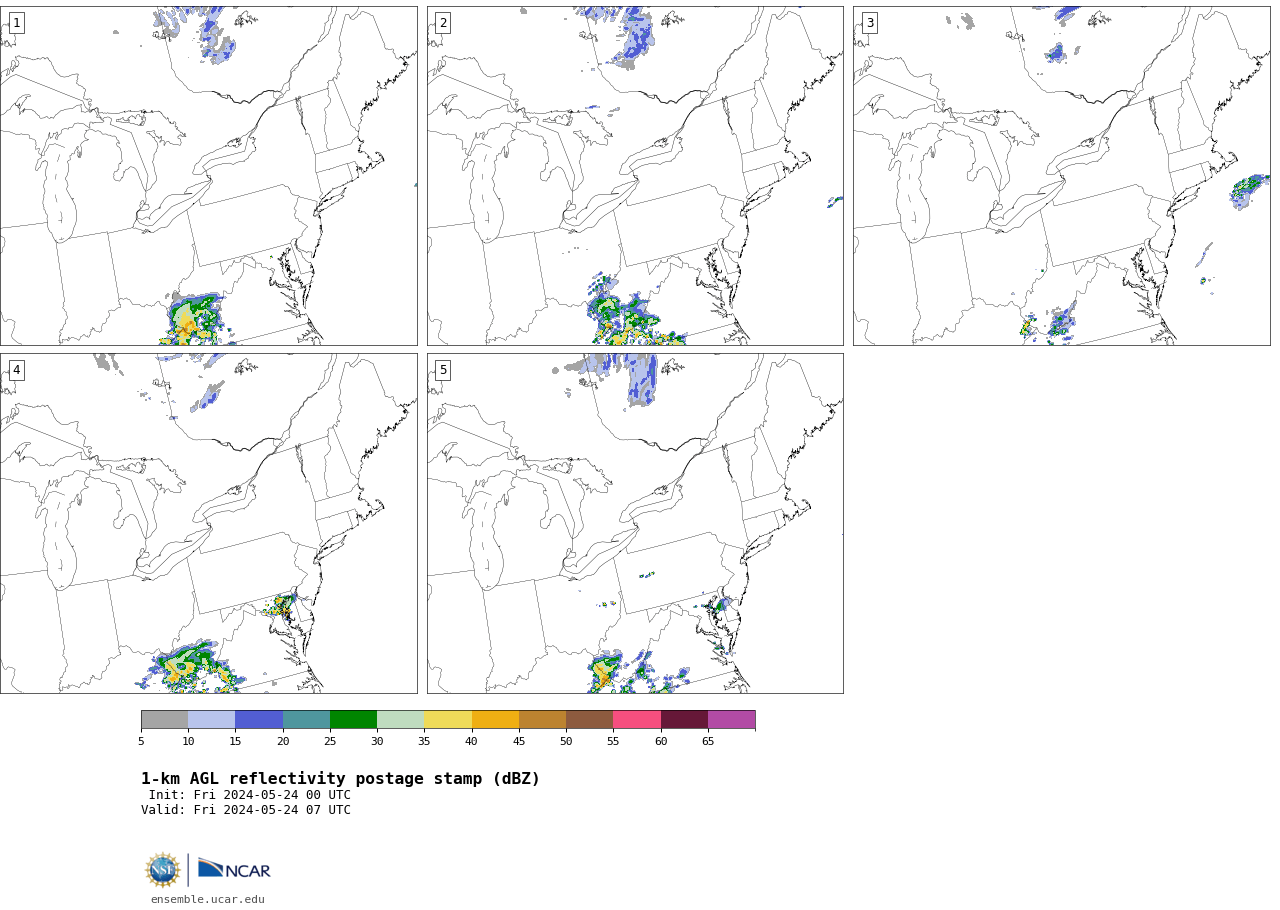Click the NSF logo icon
Image resolution: width=1280 pixels, height=910 pixels.
click(163, 870)
